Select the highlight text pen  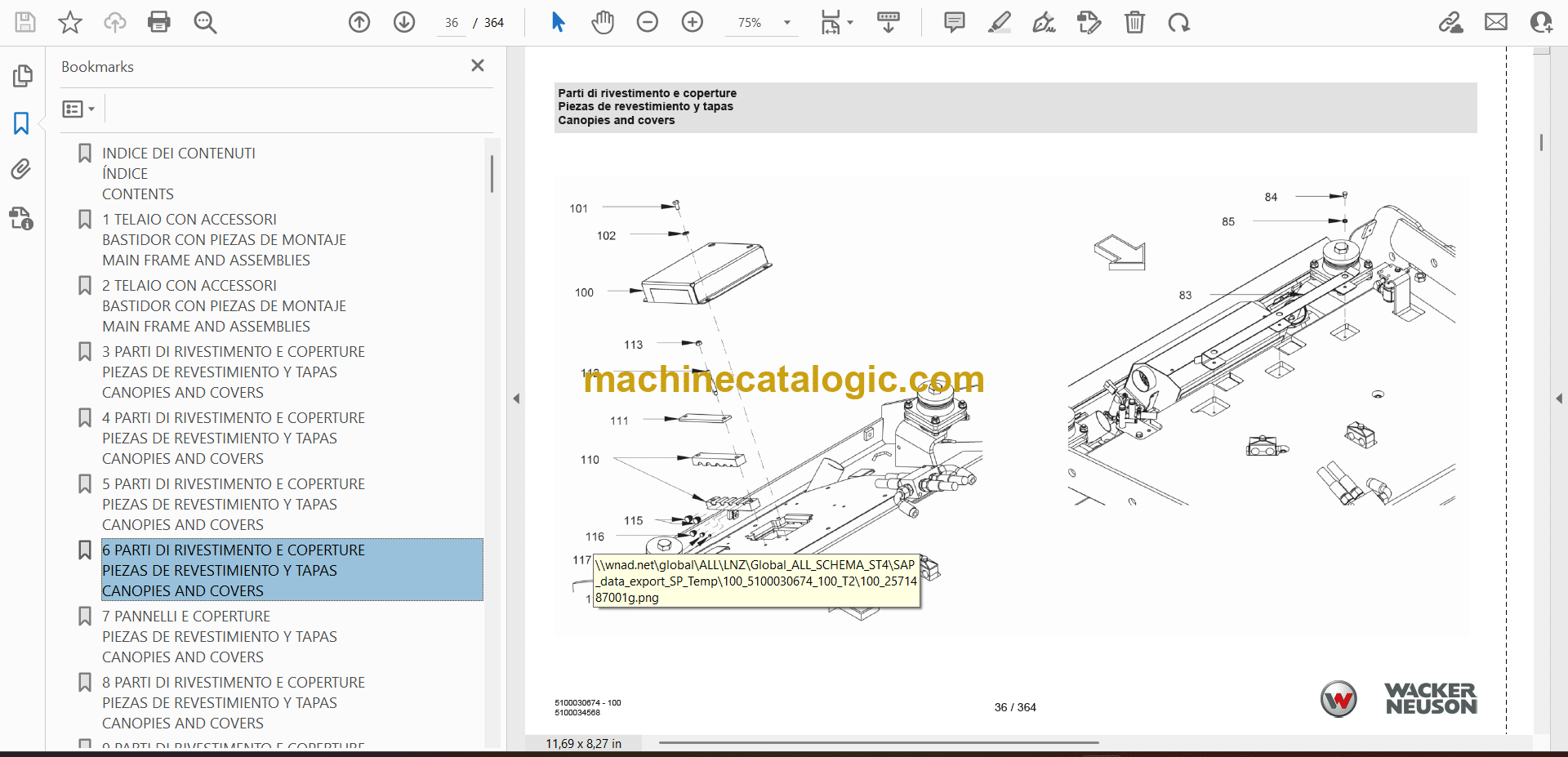[x=999, y=22]
